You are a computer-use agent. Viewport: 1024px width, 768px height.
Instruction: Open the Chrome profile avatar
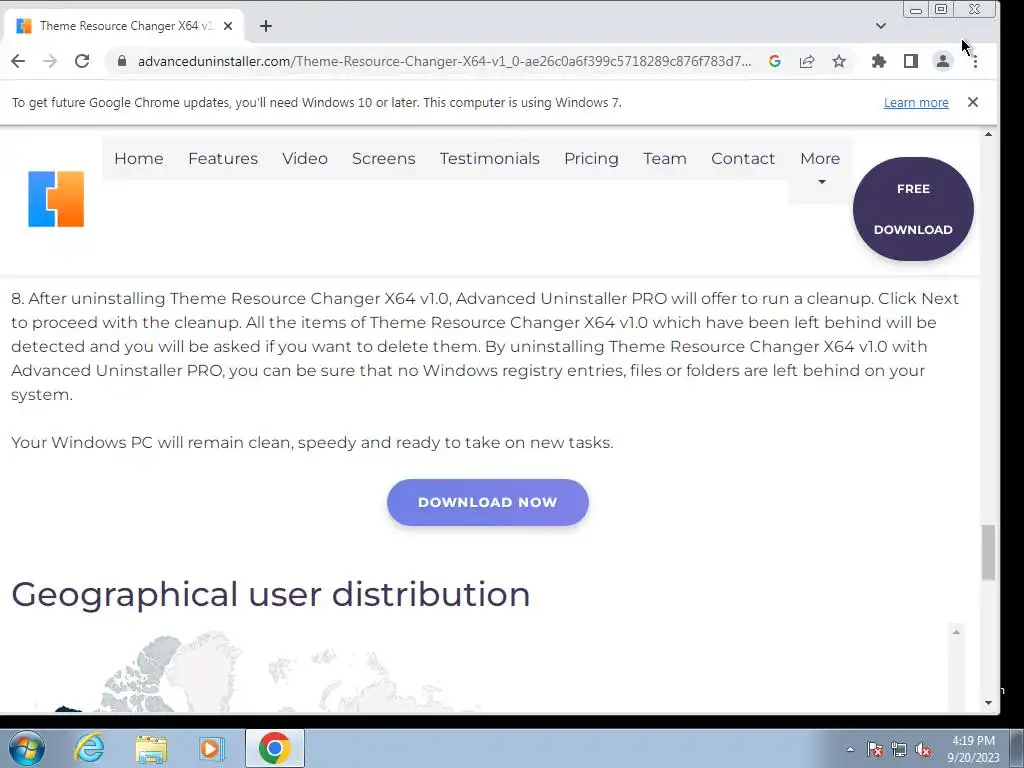(x=943, y=61)
